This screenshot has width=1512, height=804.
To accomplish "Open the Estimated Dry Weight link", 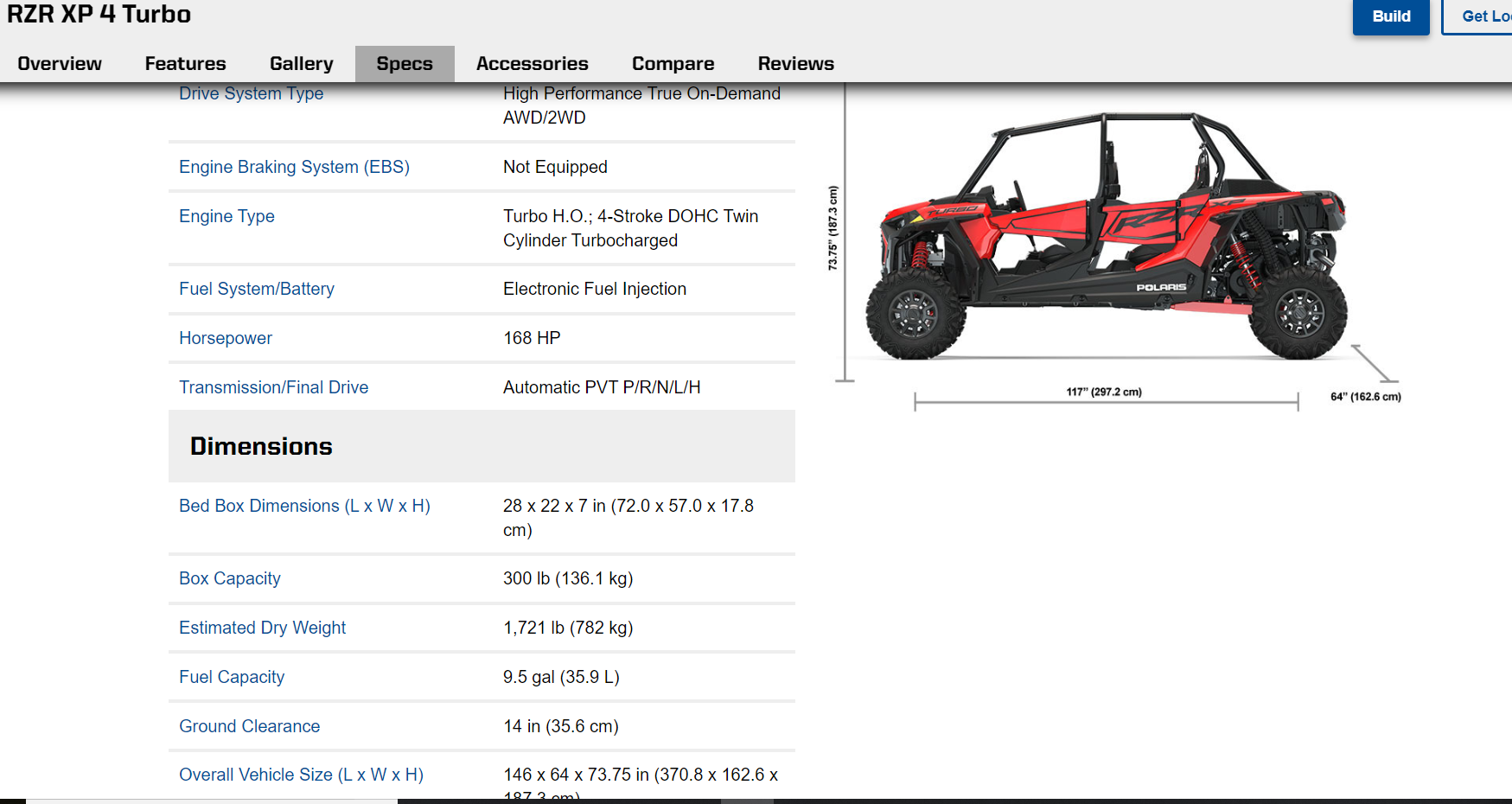I will click(x=263, y=628).
